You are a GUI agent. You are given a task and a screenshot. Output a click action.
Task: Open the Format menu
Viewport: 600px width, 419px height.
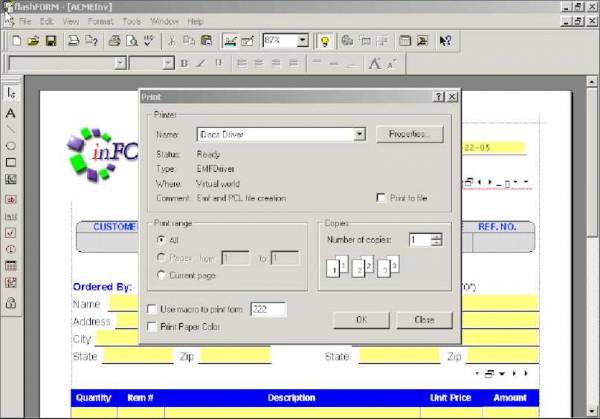pyautogui.click(x=100, y=20)
